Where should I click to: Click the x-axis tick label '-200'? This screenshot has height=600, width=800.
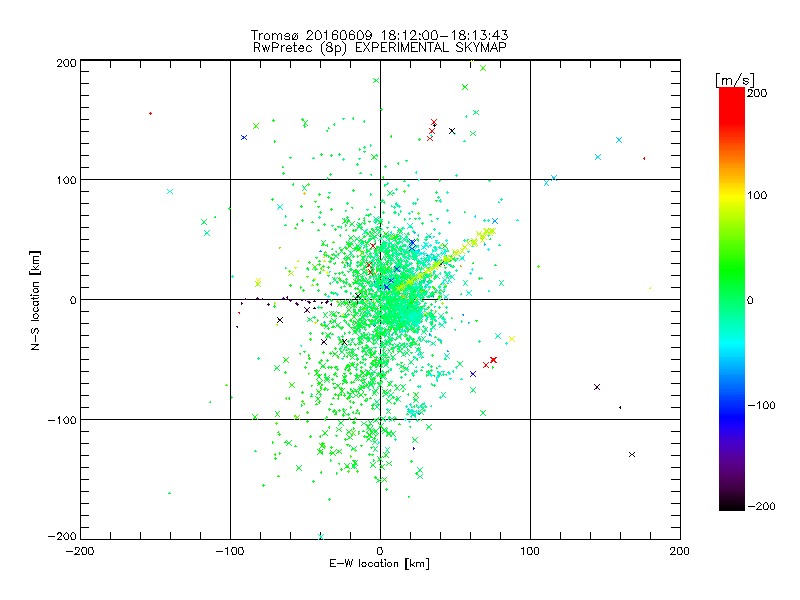pos(80,551)
